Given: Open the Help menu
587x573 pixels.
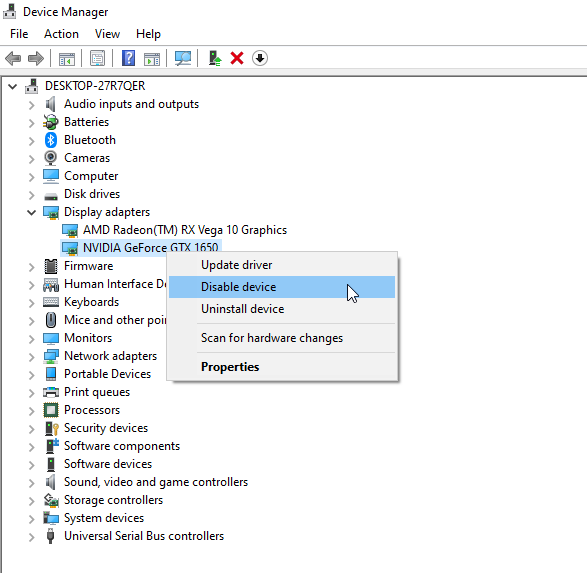Looking at the screenshot, I should tap(148, 34).
